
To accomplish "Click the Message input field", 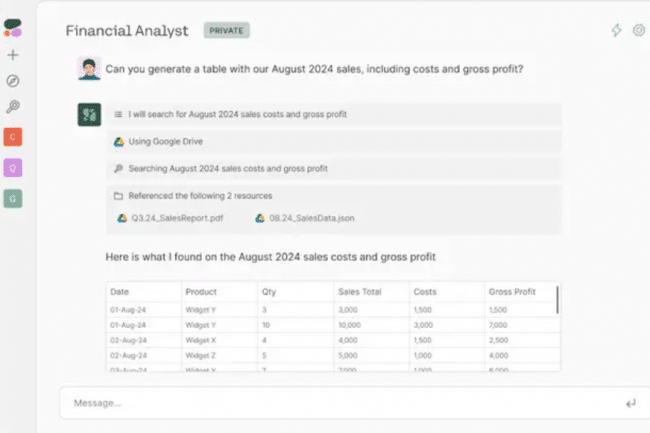I will pyautogui.click(x=344, y=403).
